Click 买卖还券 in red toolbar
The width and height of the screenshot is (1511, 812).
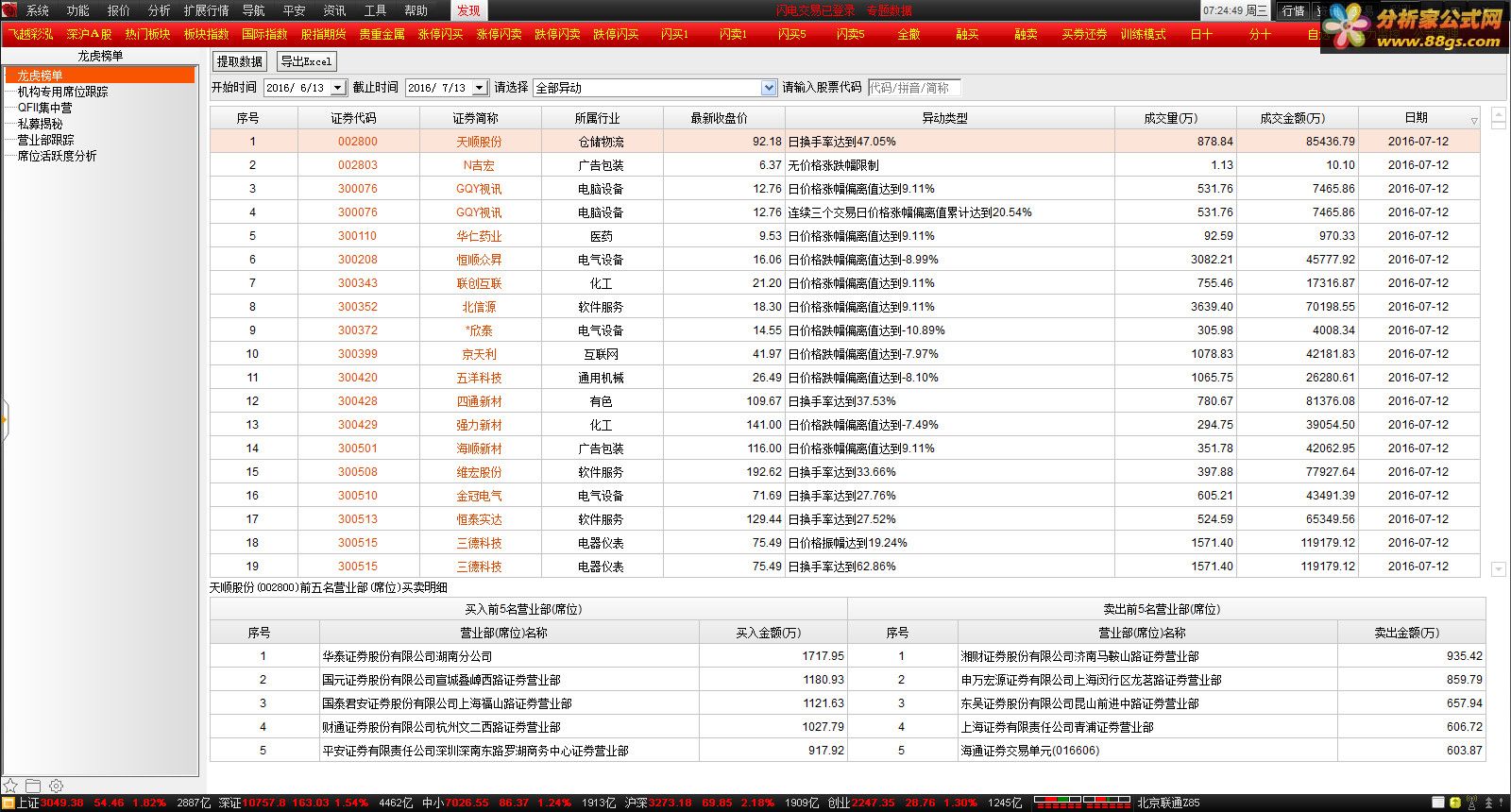click(x=1084, y=34)
